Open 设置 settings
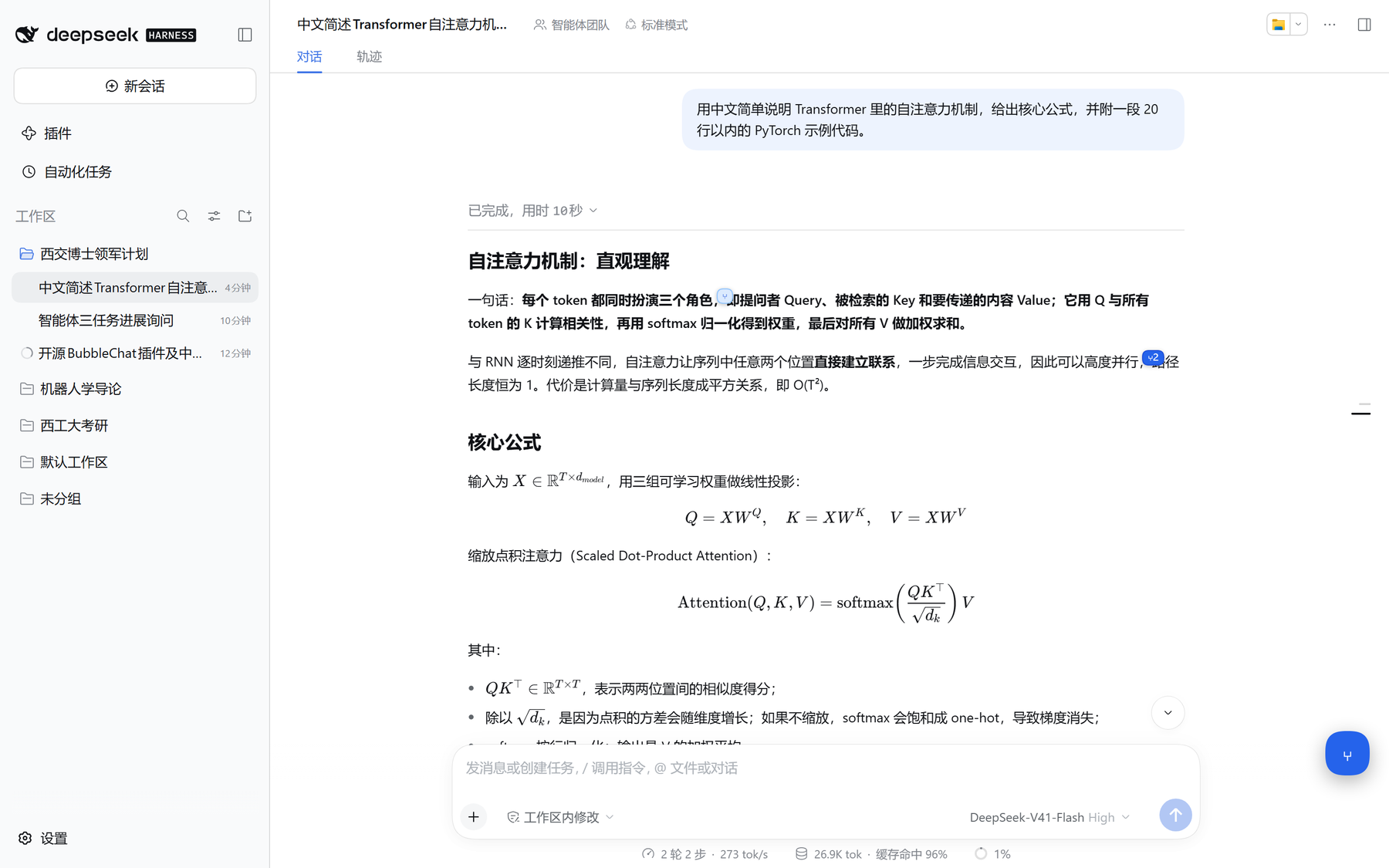 click(x=43, y=838)
